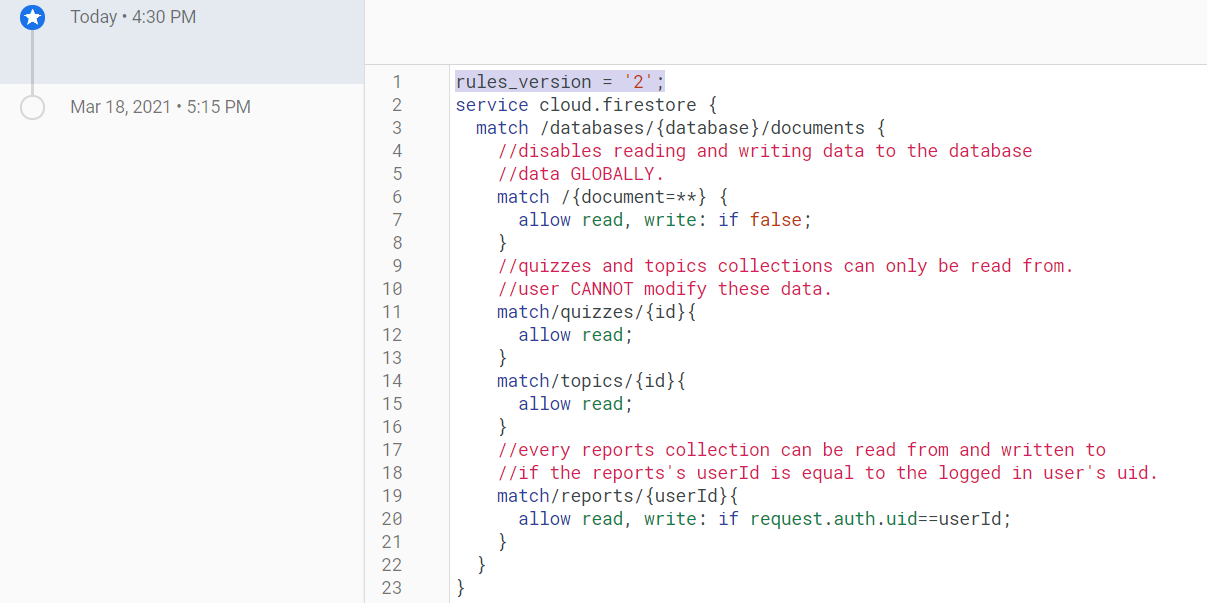Click the word false on line 7
This screenshot has height=603, width=1207.
[x=782, y=219]
